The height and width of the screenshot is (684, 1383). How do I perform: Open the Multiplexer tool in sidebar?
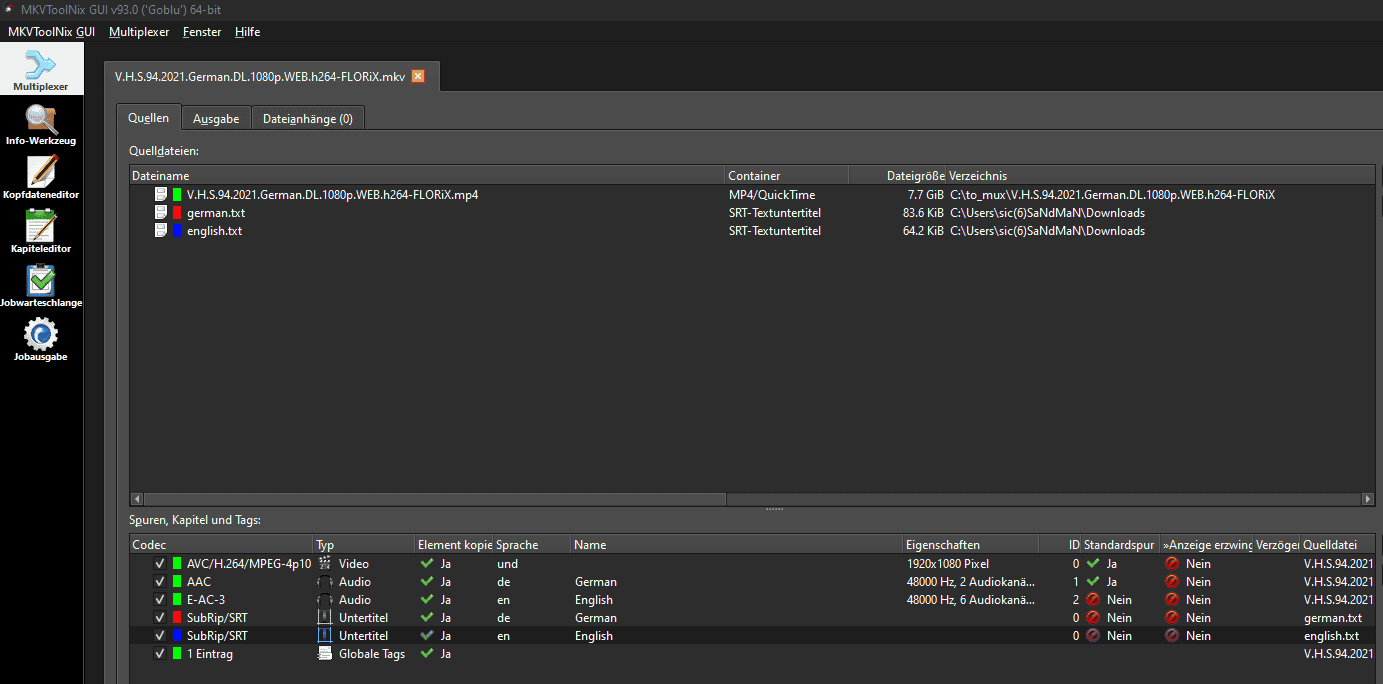pyautogui.click(x=41, y=70)
